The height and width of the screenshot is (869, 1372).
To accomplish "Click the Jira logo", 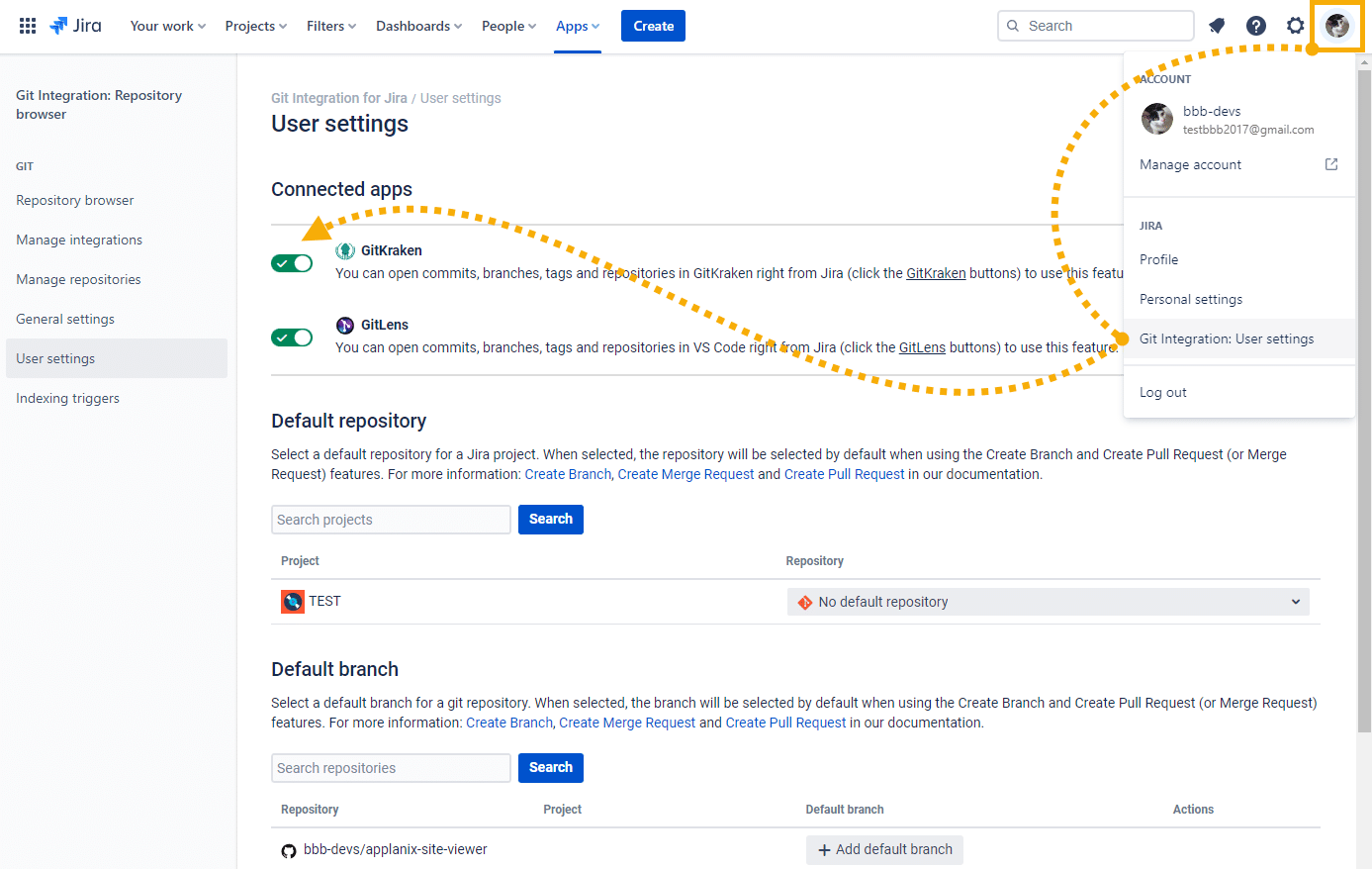I will (x=76, y=26).
